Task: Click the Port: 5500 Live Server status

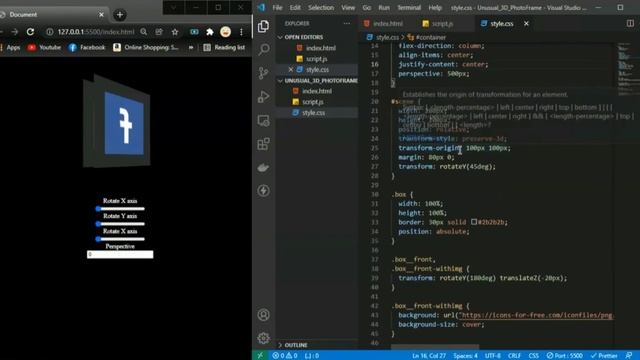Action: pos(565,356)
